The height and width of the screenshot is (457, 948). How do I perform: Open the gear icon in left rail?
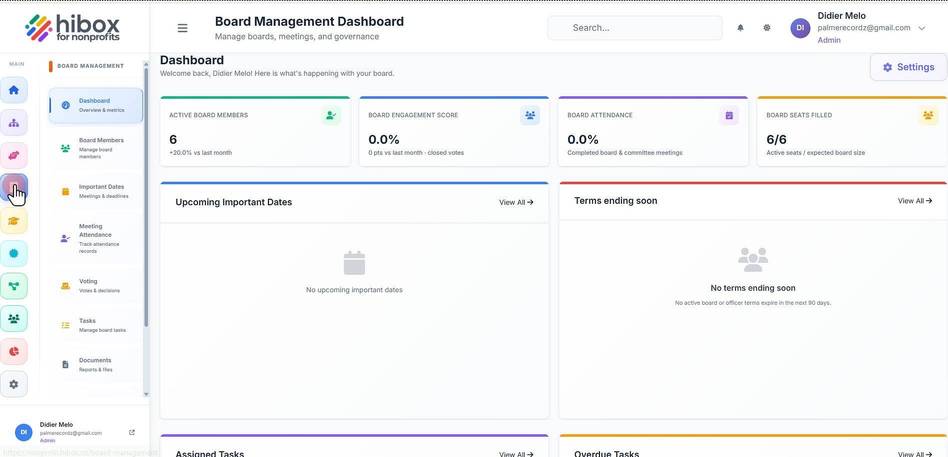14,384
